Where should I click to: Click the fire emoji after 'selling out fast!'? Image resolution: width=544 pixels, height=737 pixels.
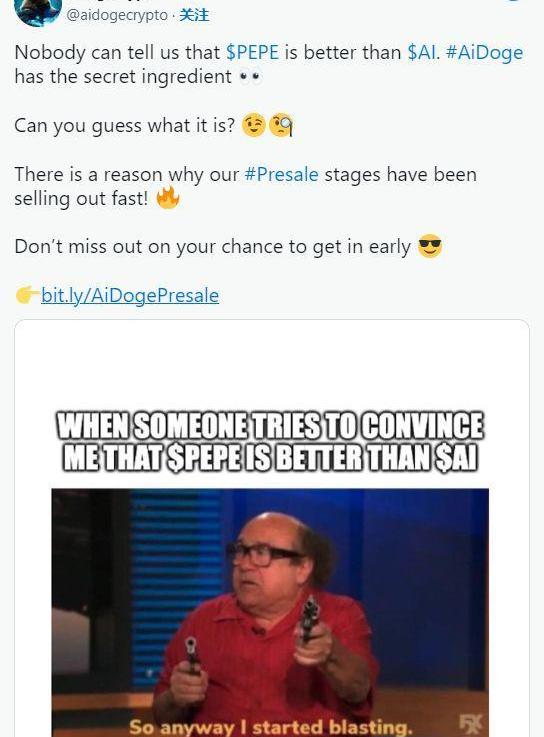168,197
